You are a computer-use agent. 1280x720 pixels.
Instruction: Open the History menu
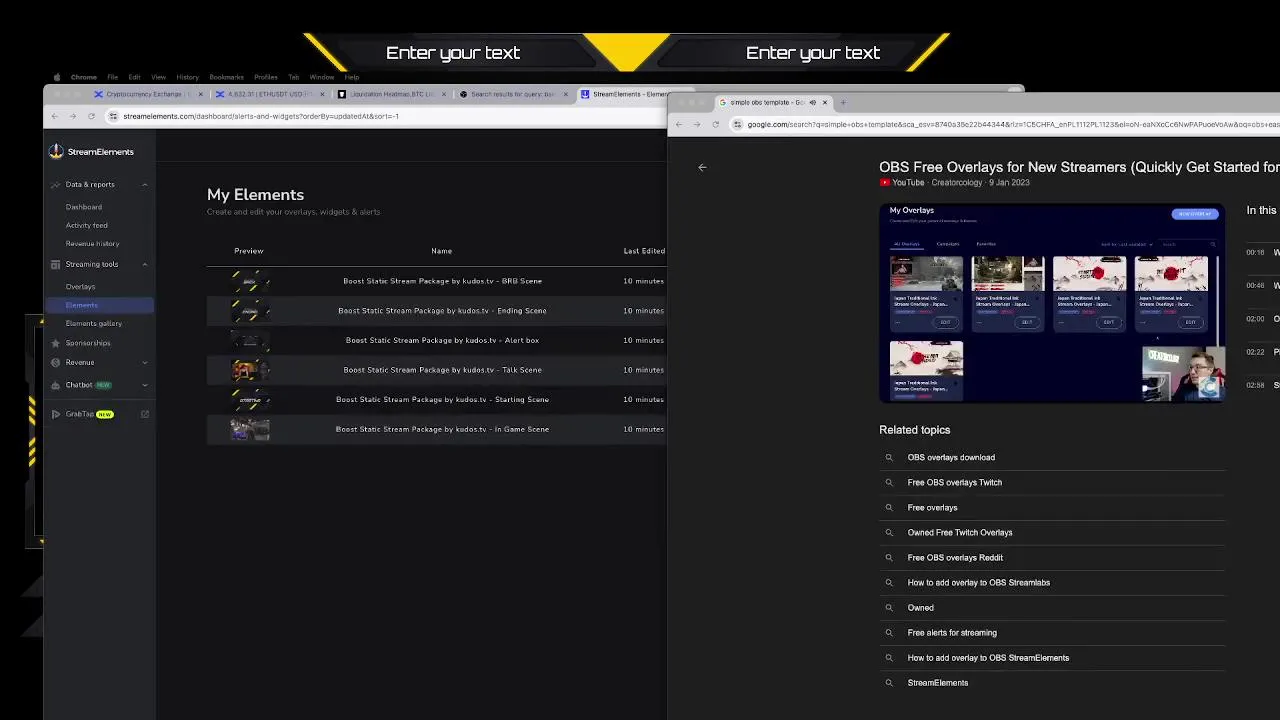[187, 77]
